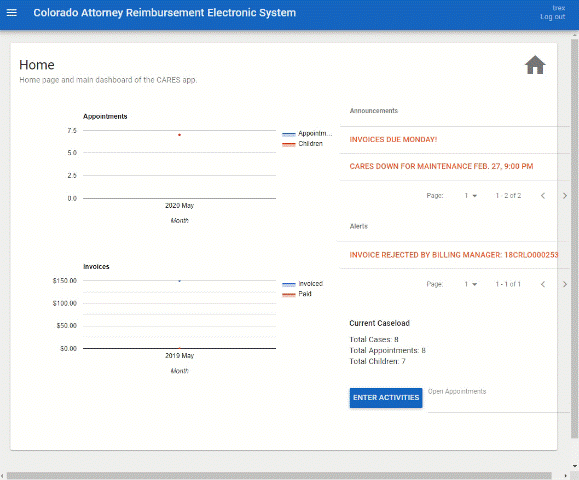Go to next alerts page arrow
579x480 pixels.
point(565,284)
